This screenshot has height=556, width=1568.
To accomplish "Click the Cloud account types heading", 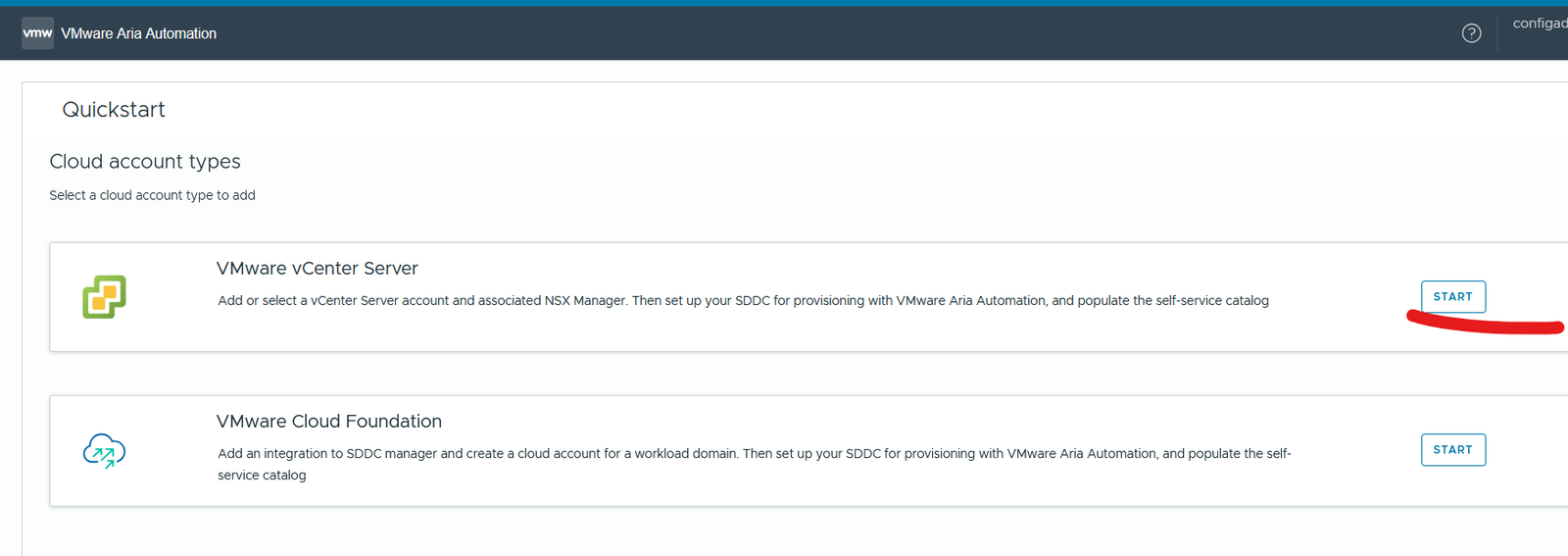I will [145, 161].
